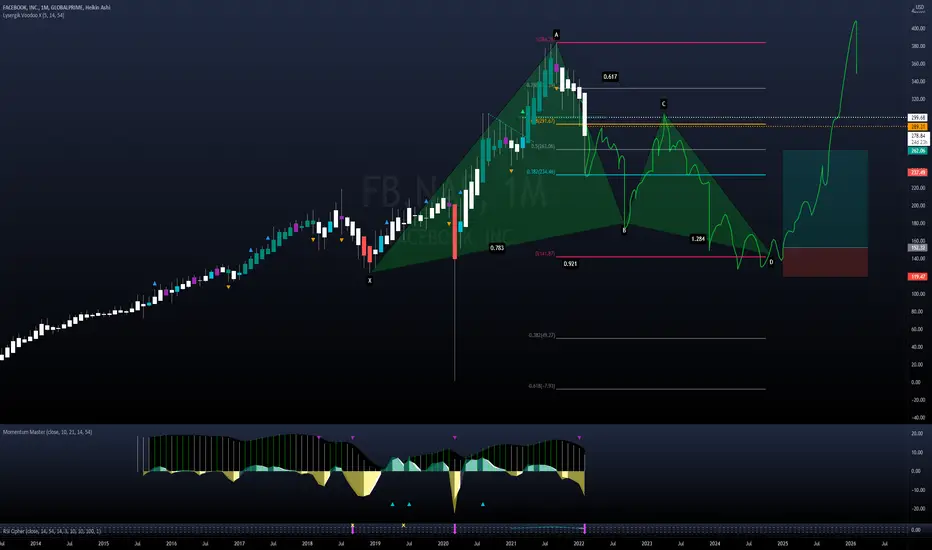This screenshot has width=932, height=550.
Task: Click the 0.783 ratio label
Action: (x=497, y=247)
